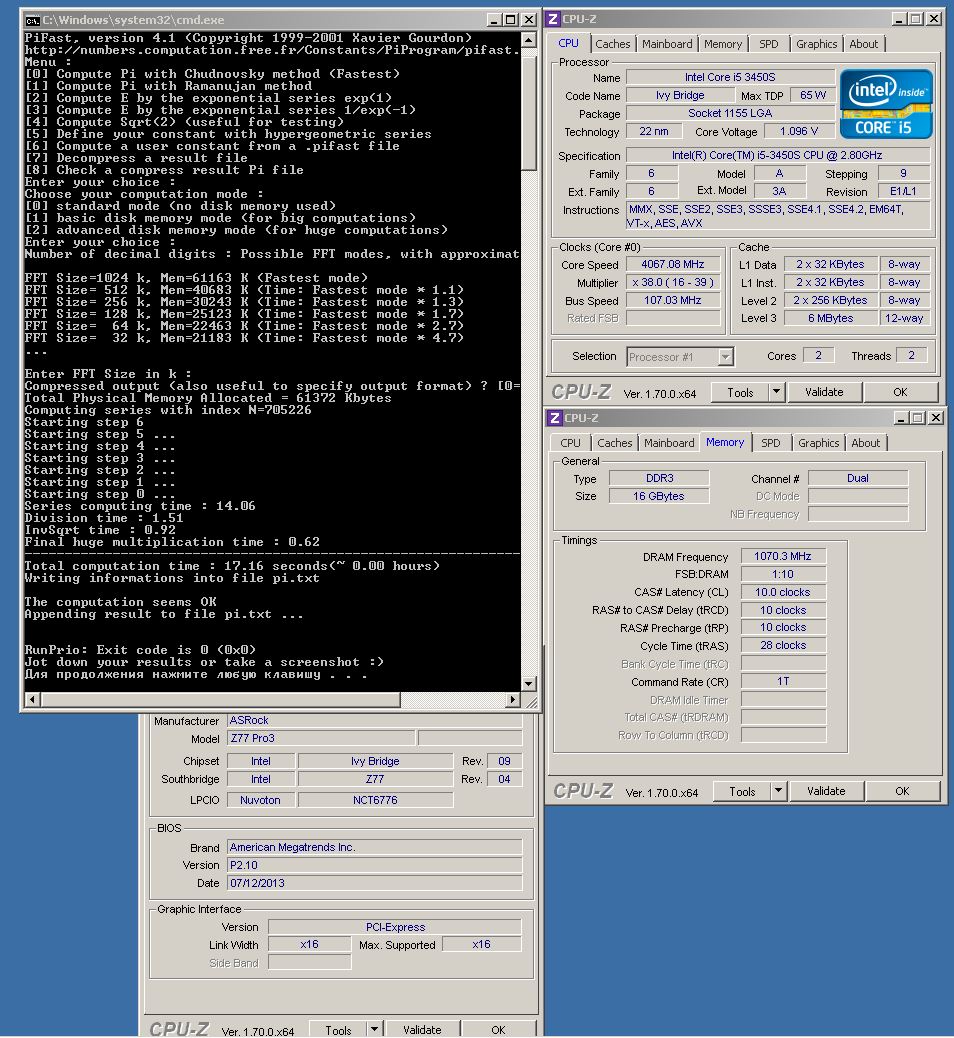954x1038 pixels.
Task: Switch to CPU tab in Memory CPU-Z window
Action: 570,443
